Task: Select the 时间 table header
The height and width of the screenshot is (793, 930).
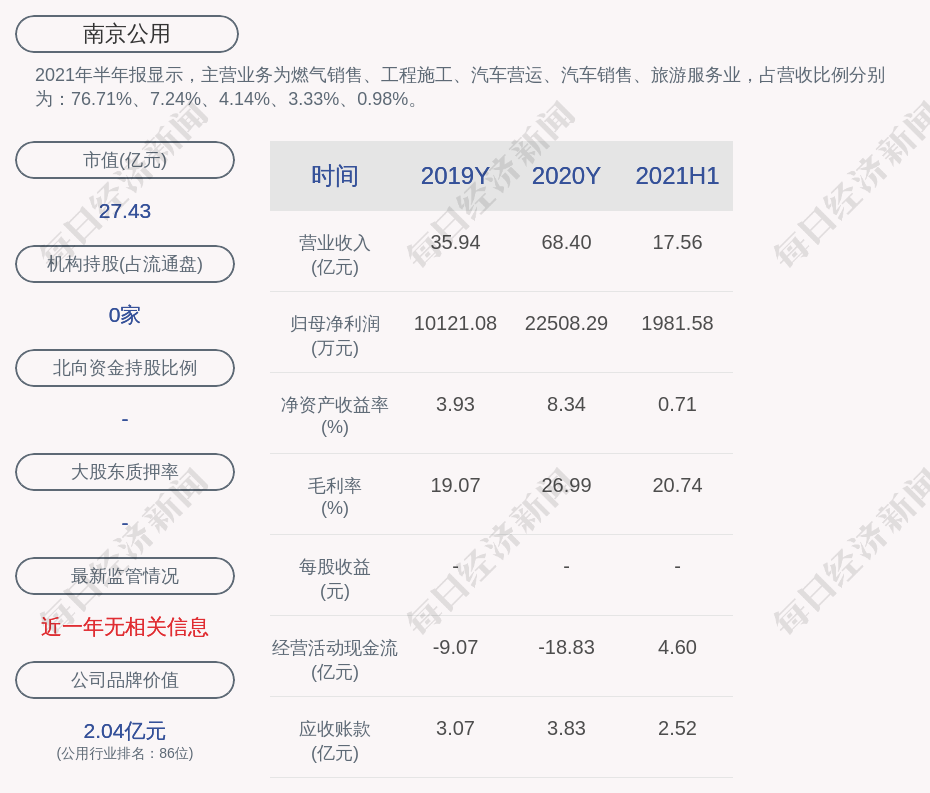Action: [x=335, y=176]
